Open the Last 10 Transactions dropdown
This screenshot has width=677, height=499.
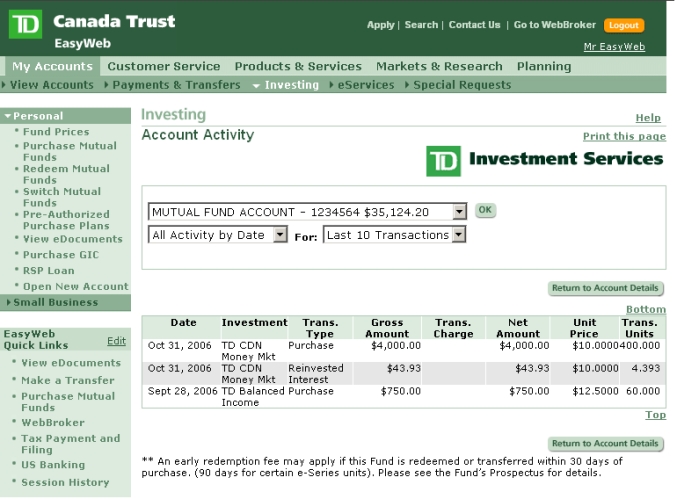[459, 235]
